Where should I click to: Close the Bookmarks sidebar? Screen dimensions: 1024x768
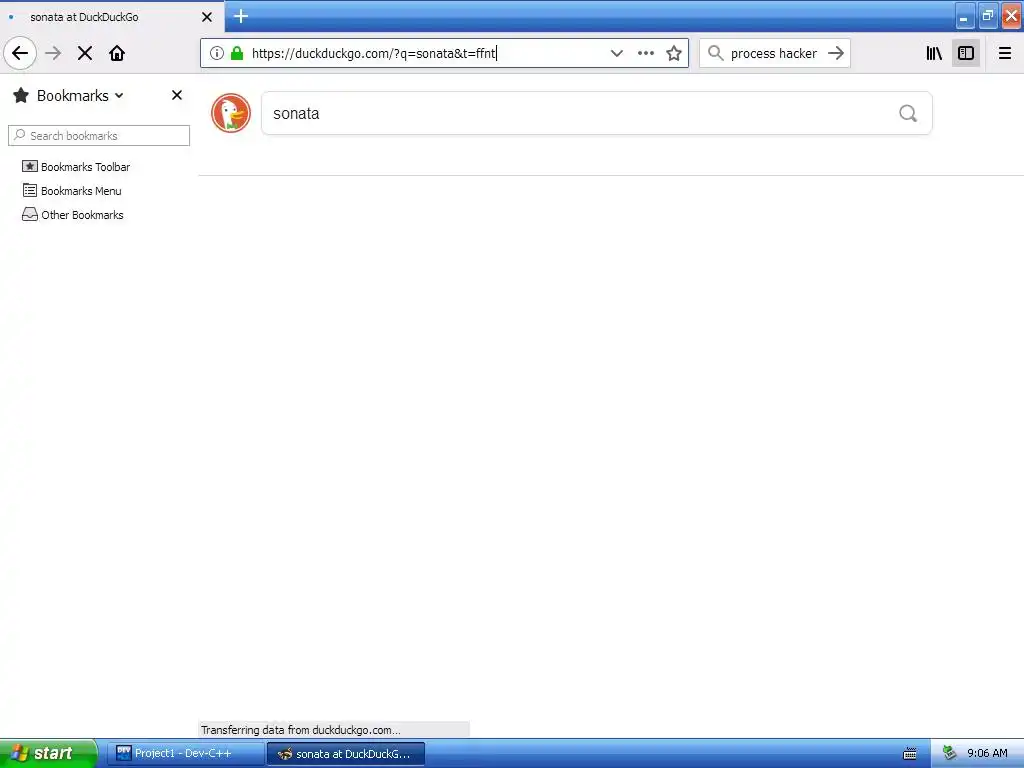pos(176,95)
